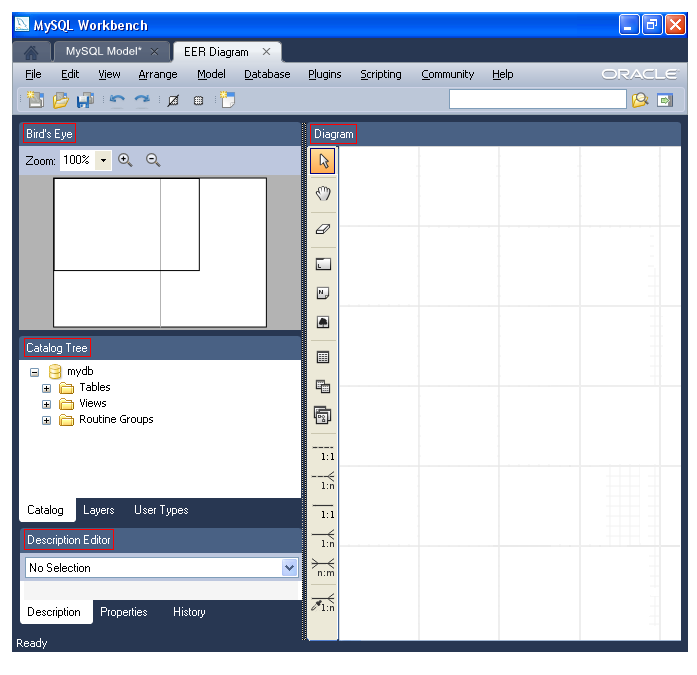
Task: Switch to the Properties tab
Action: 123,612
